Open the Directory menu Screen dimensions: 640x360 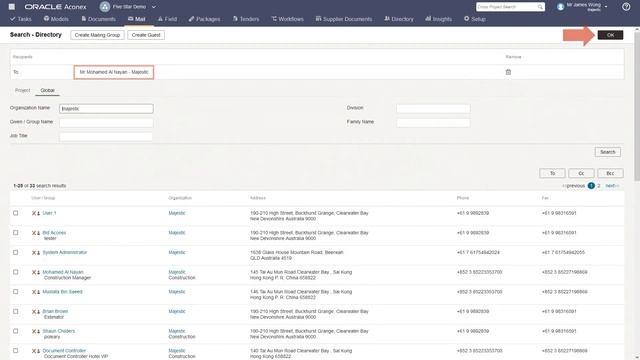click(399, 19)
